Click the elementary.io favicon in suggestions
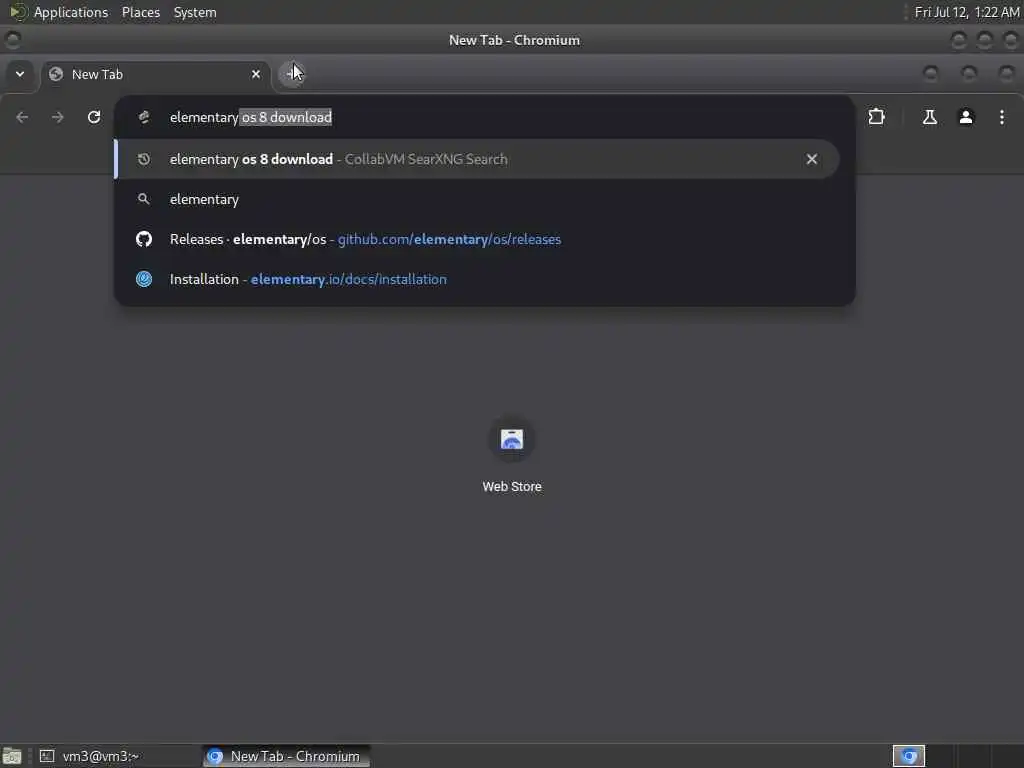The height and width of the screenshot is (768, 1024). point(144,279)
